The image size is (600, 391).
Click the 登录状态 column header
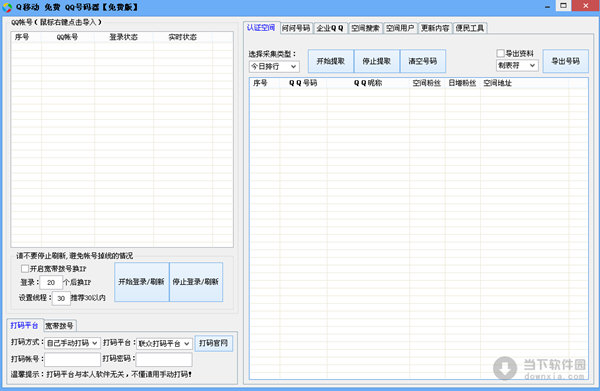coord(123,37)
